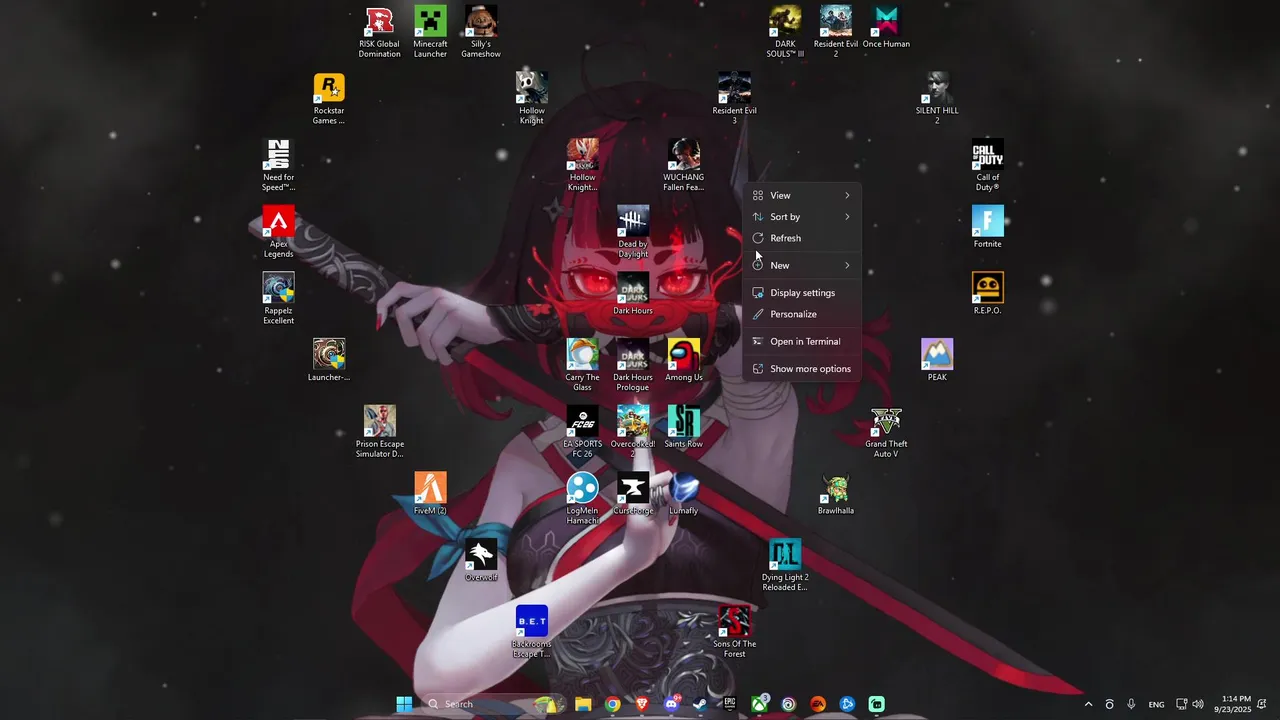Click the microphone icon in system tray
This screenshot has width=1280, height=720.
(x=1131, y=704)
